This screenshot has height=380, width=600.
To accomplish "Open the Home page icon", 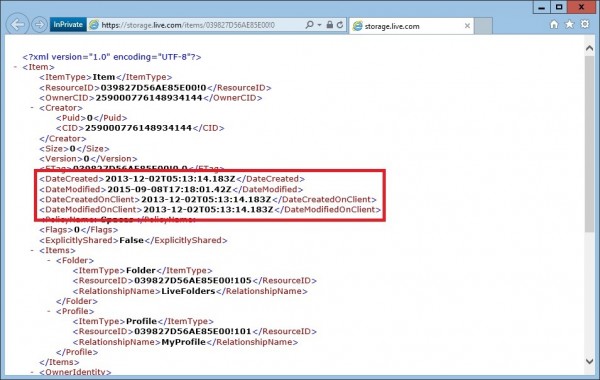I will pos(554,24).
